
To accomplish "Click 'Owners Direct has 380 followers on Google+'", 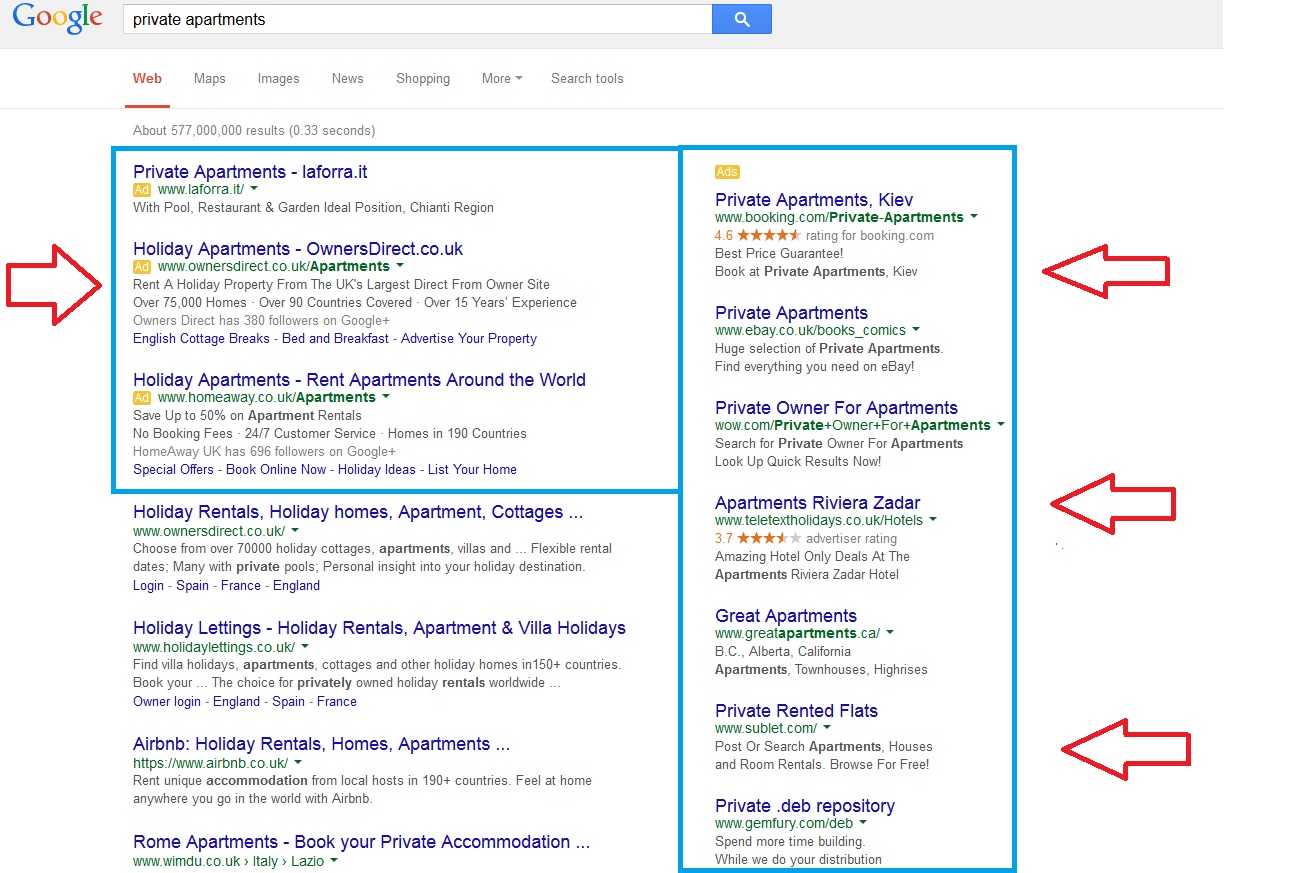I will click(x=261, y=320).
